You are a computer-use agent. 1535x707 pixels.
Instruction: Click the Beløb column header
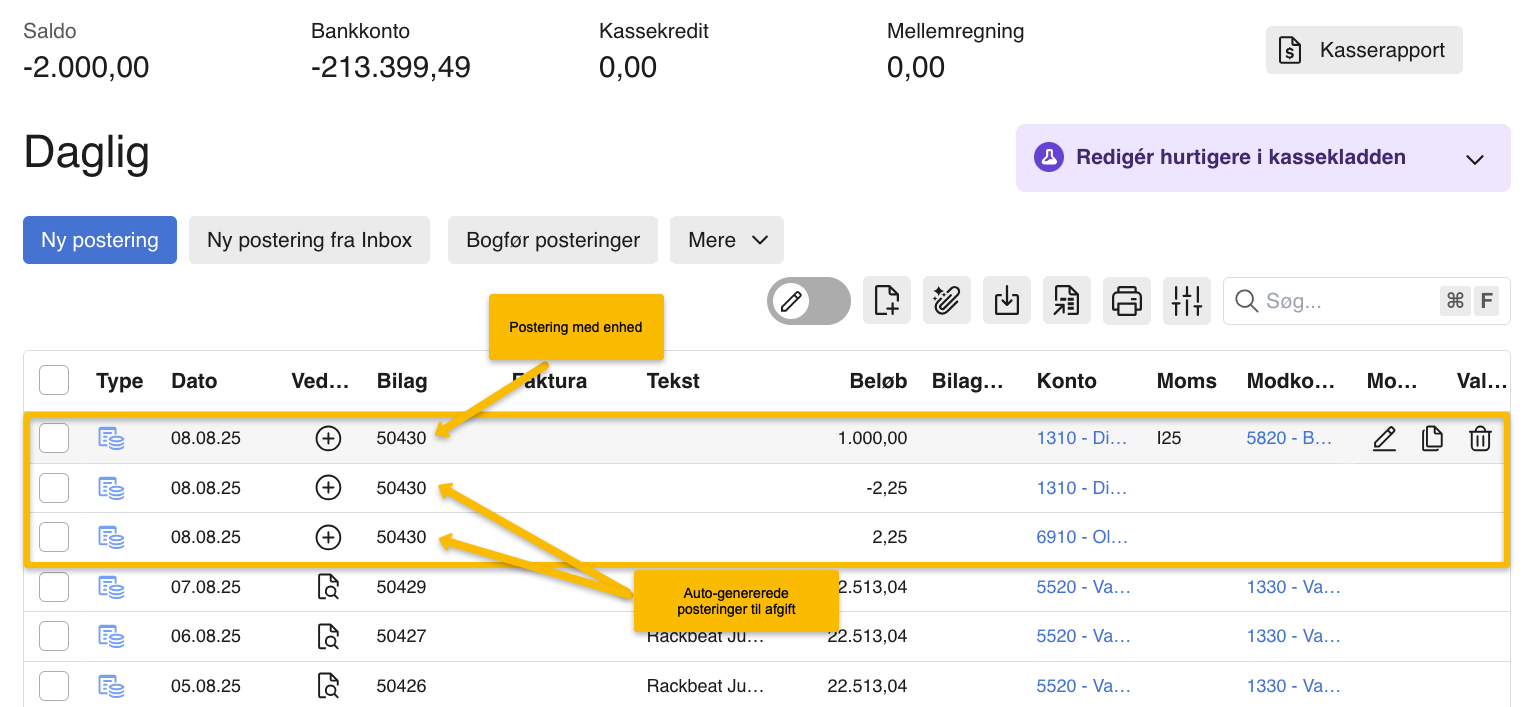point(878,381)
